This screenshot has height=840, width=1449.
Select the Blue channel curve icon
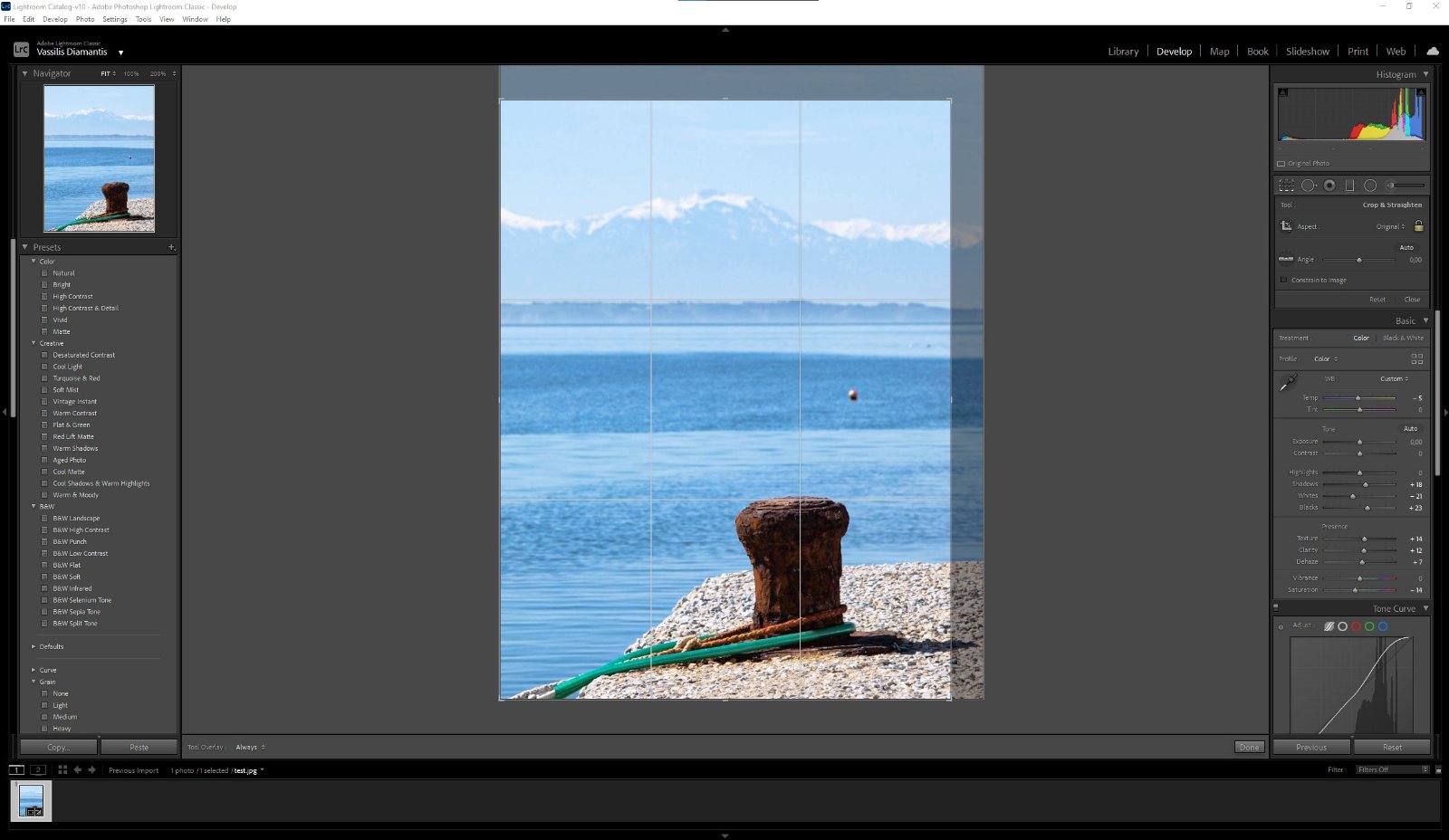pos(1383,626)
